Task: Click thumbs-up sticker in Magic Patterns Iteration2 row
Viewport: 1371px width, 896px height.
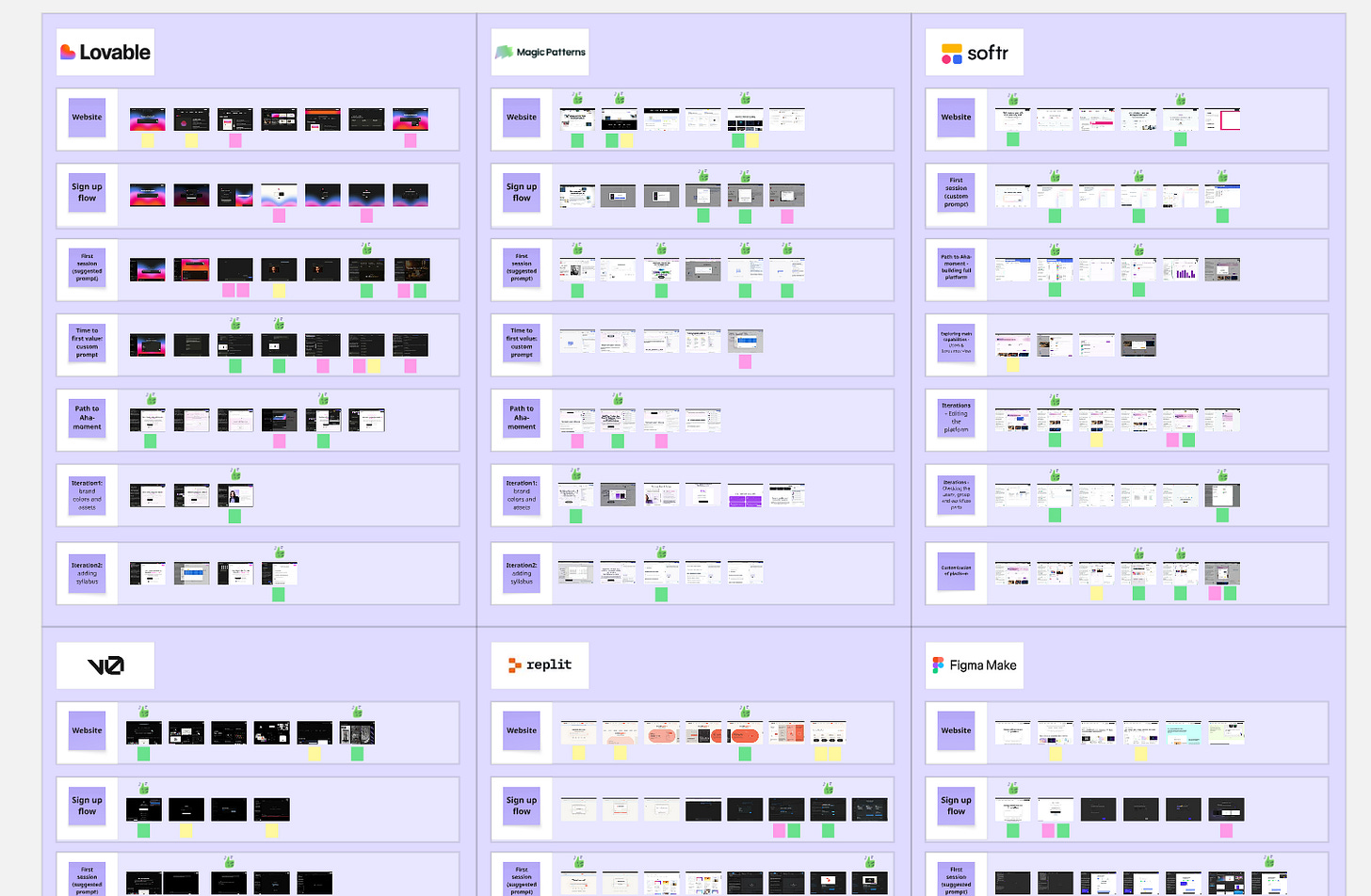Action: [x=661, y=552]
